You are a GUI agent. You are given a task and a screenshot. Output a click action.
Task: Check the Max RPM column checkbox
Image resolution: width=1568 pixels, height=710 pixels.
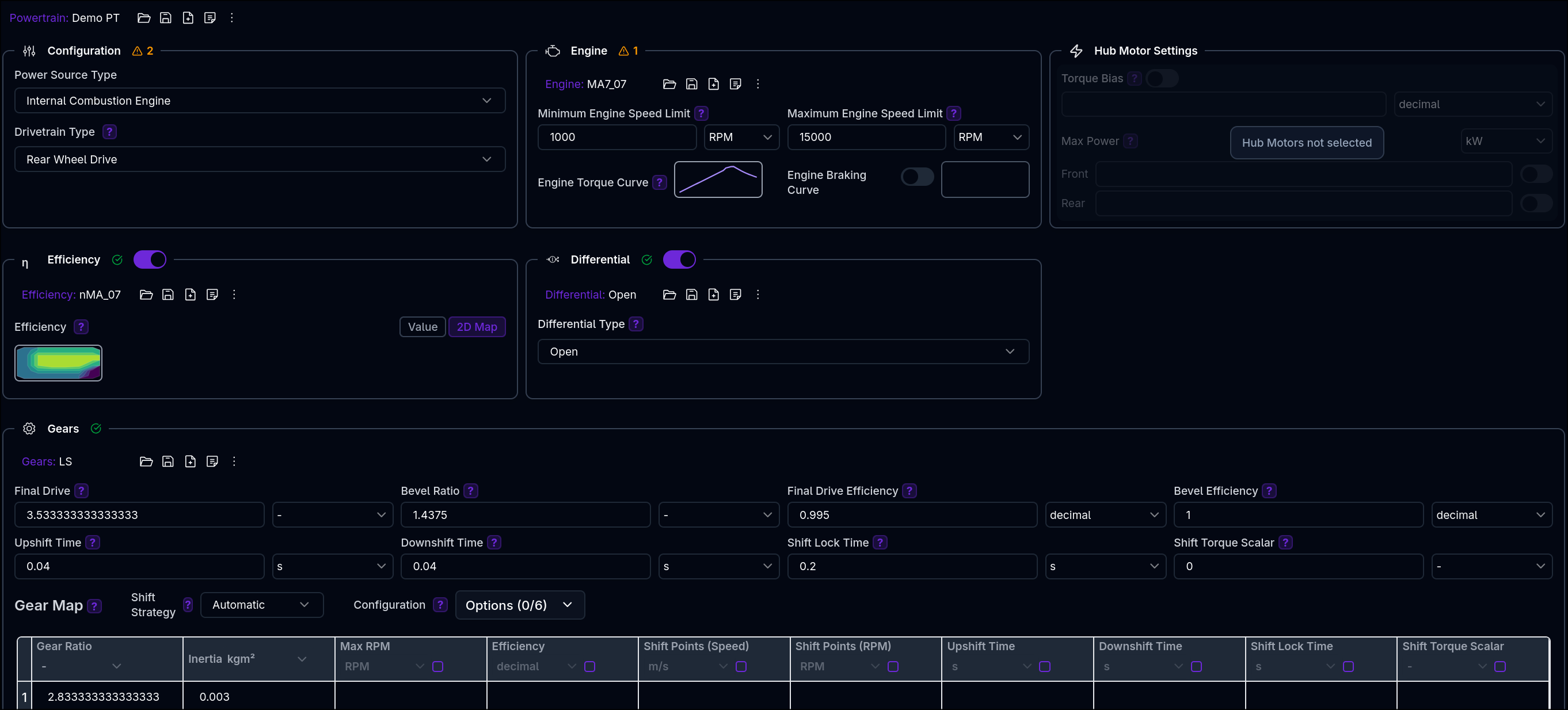pyautogui.click(x=437, y=666)
